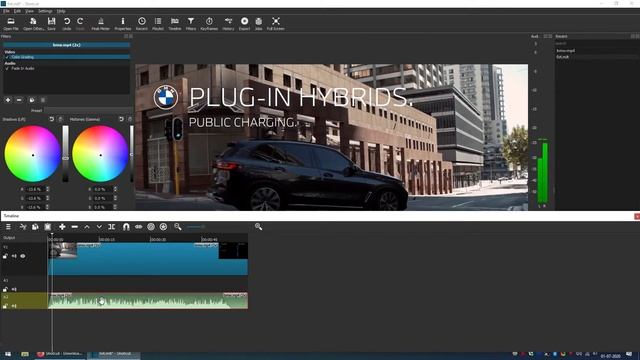Viewport: 640px width, 360px height.
Task: Undo the last action via toolbar
Action: (x=67, y=24)
